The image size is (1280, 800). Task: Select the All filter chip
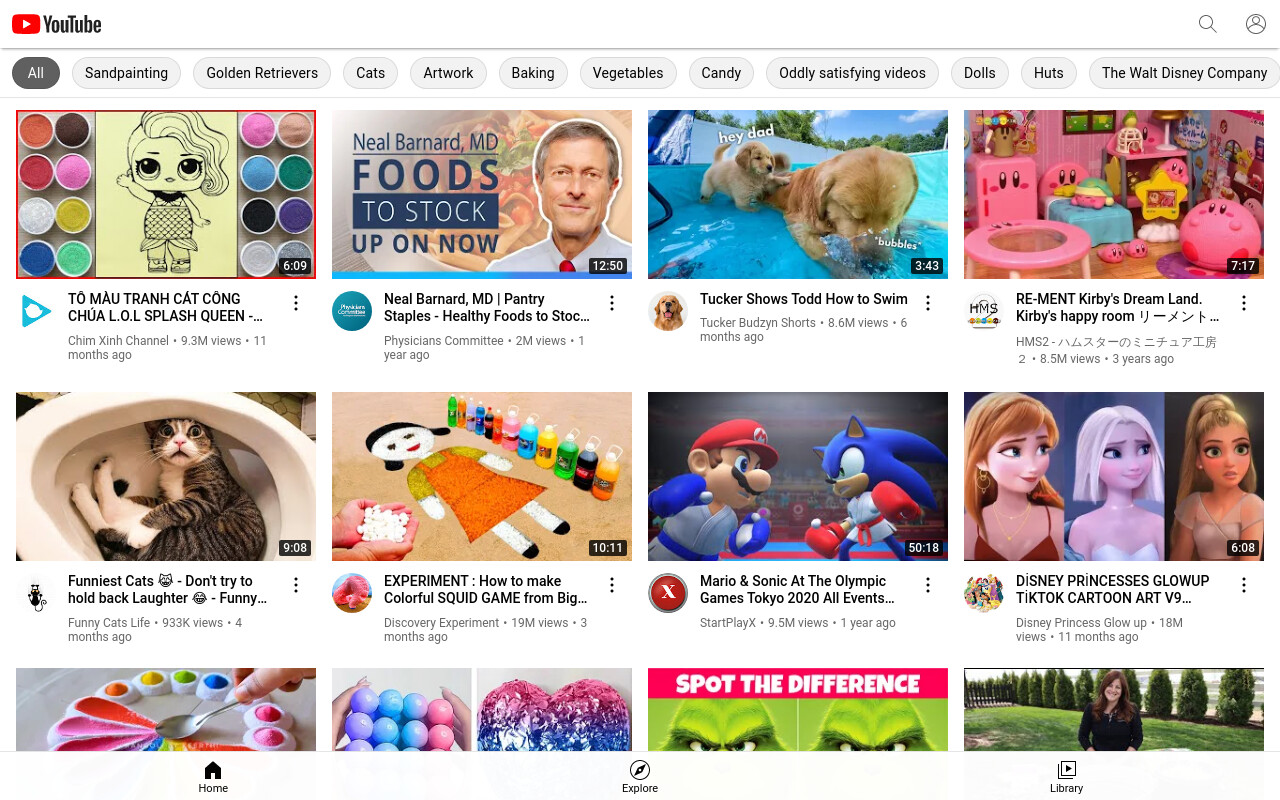36,73
